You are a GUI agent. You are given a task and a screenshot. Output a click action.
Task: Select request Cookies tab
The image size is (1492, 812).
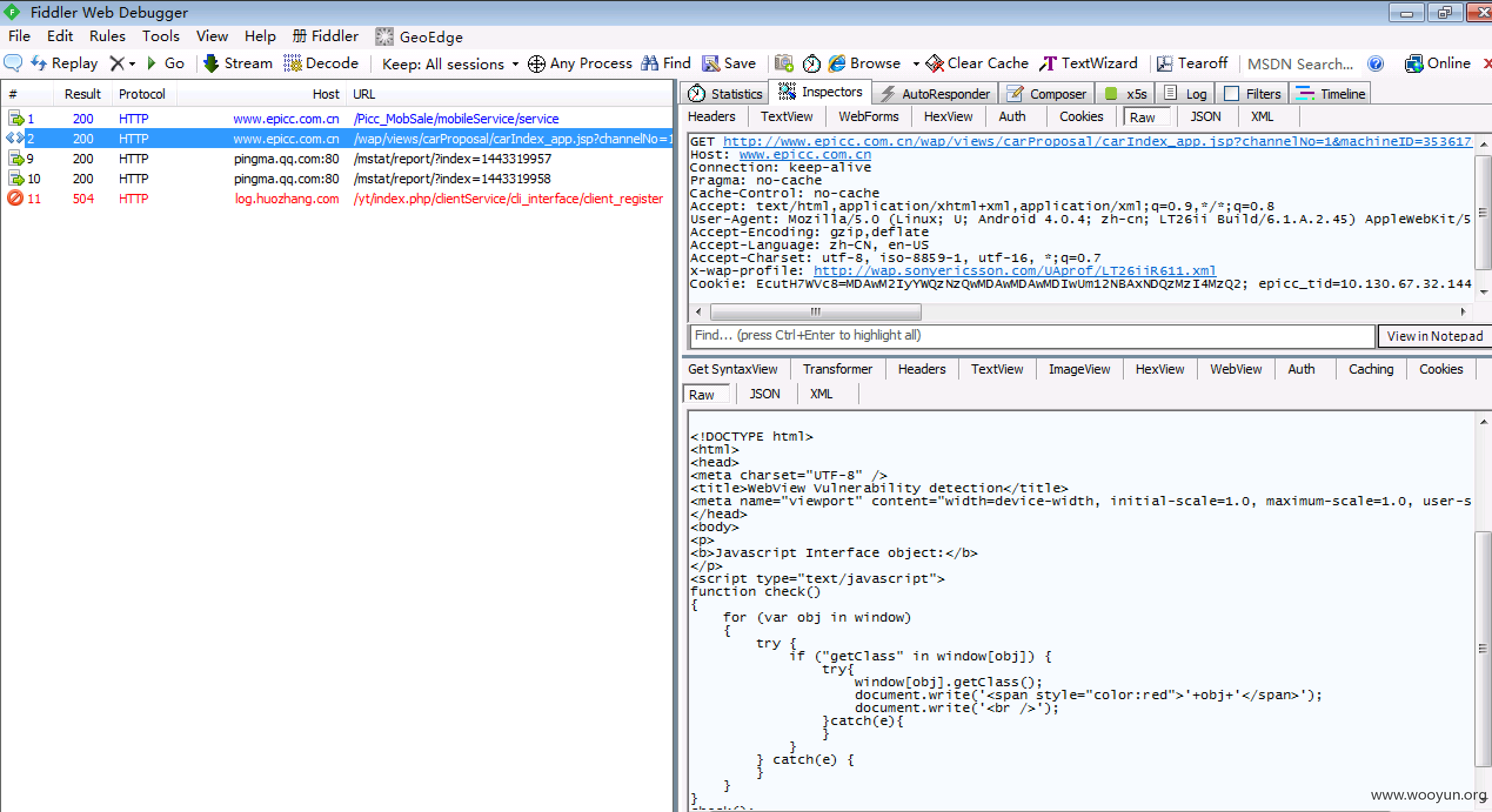tap(1081, 116)
